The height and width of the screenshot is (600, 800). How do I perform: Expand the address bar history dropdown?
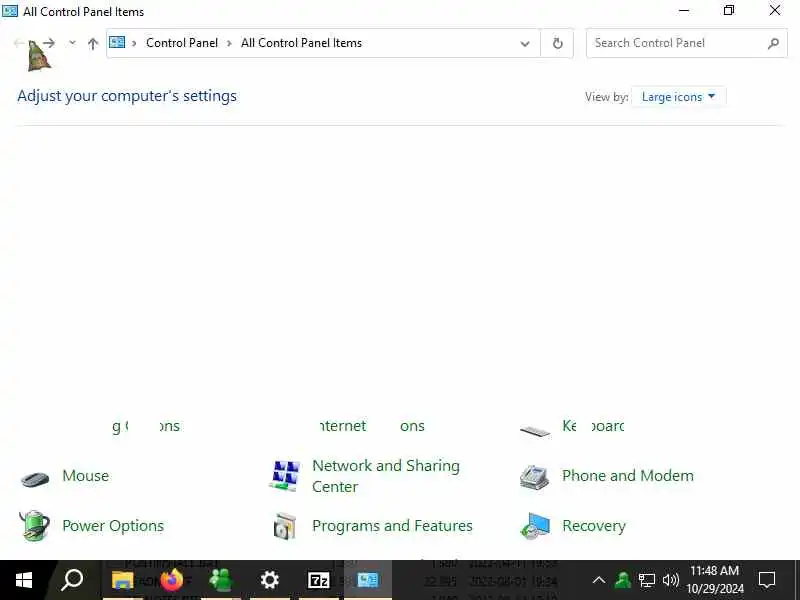pos(524,43)
